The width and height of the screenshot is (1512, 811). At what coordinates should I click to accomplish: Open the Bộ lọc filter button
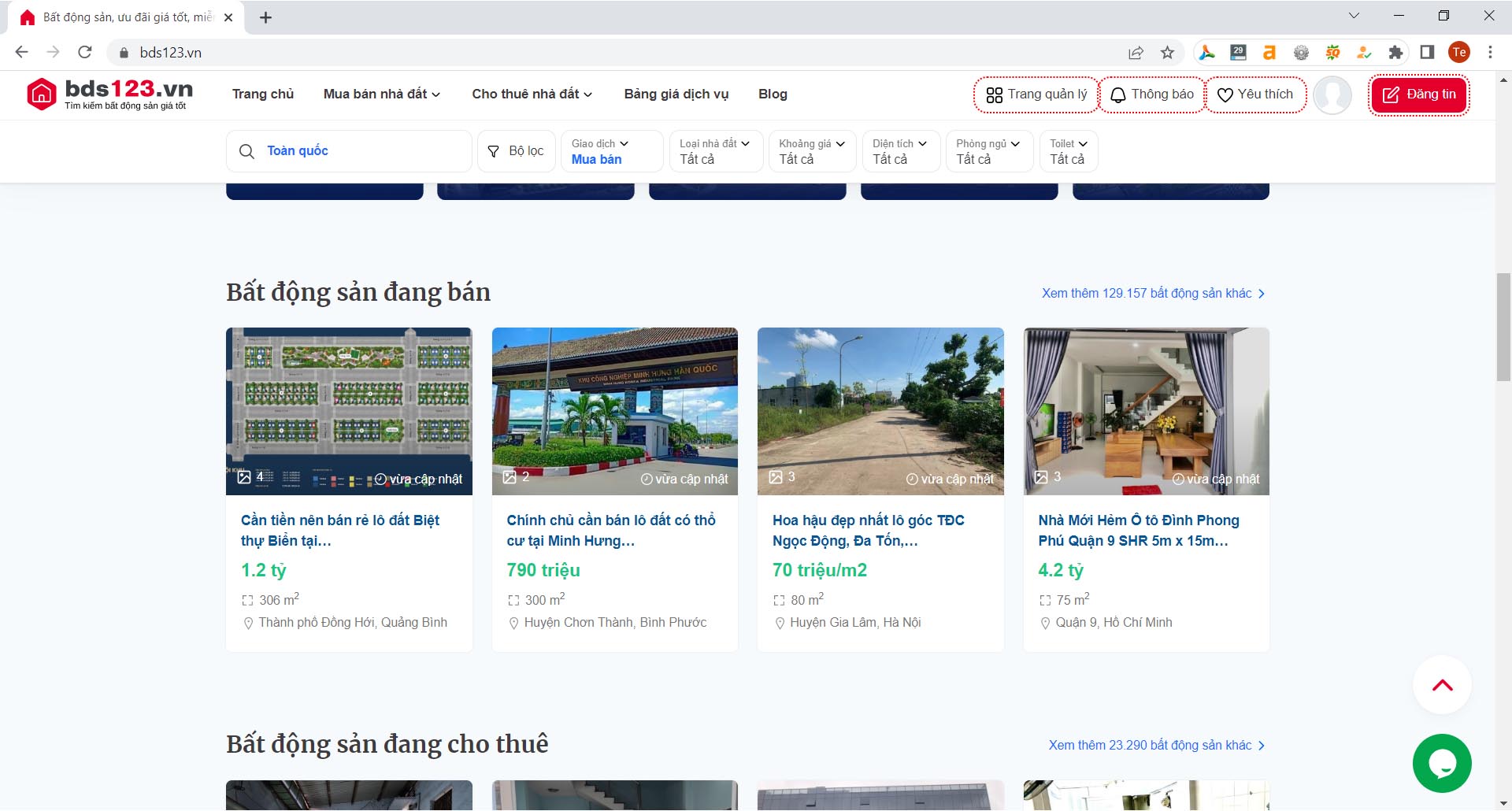[517, 151]
